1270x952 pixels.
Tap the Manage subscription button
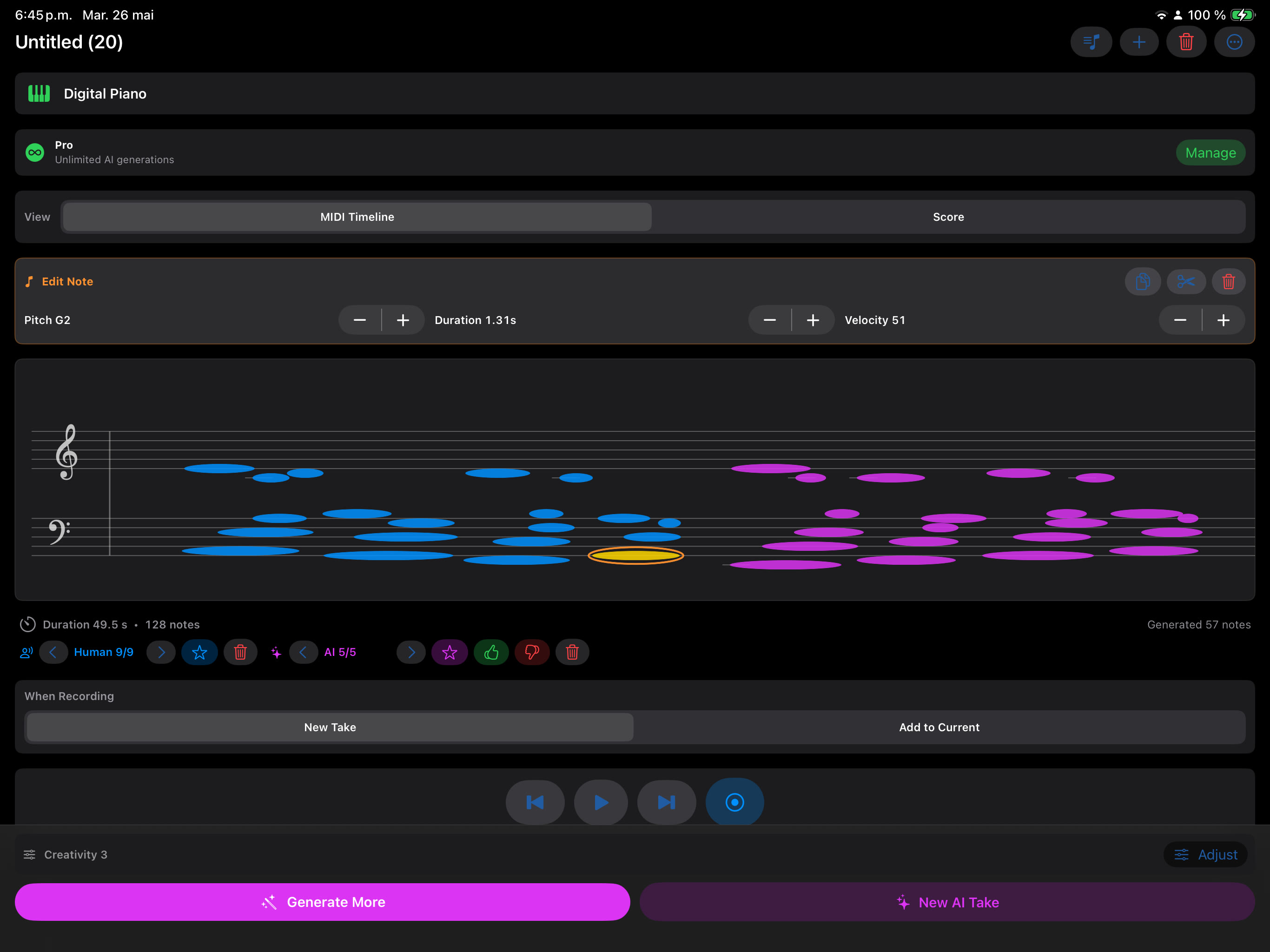(1210, 153)
